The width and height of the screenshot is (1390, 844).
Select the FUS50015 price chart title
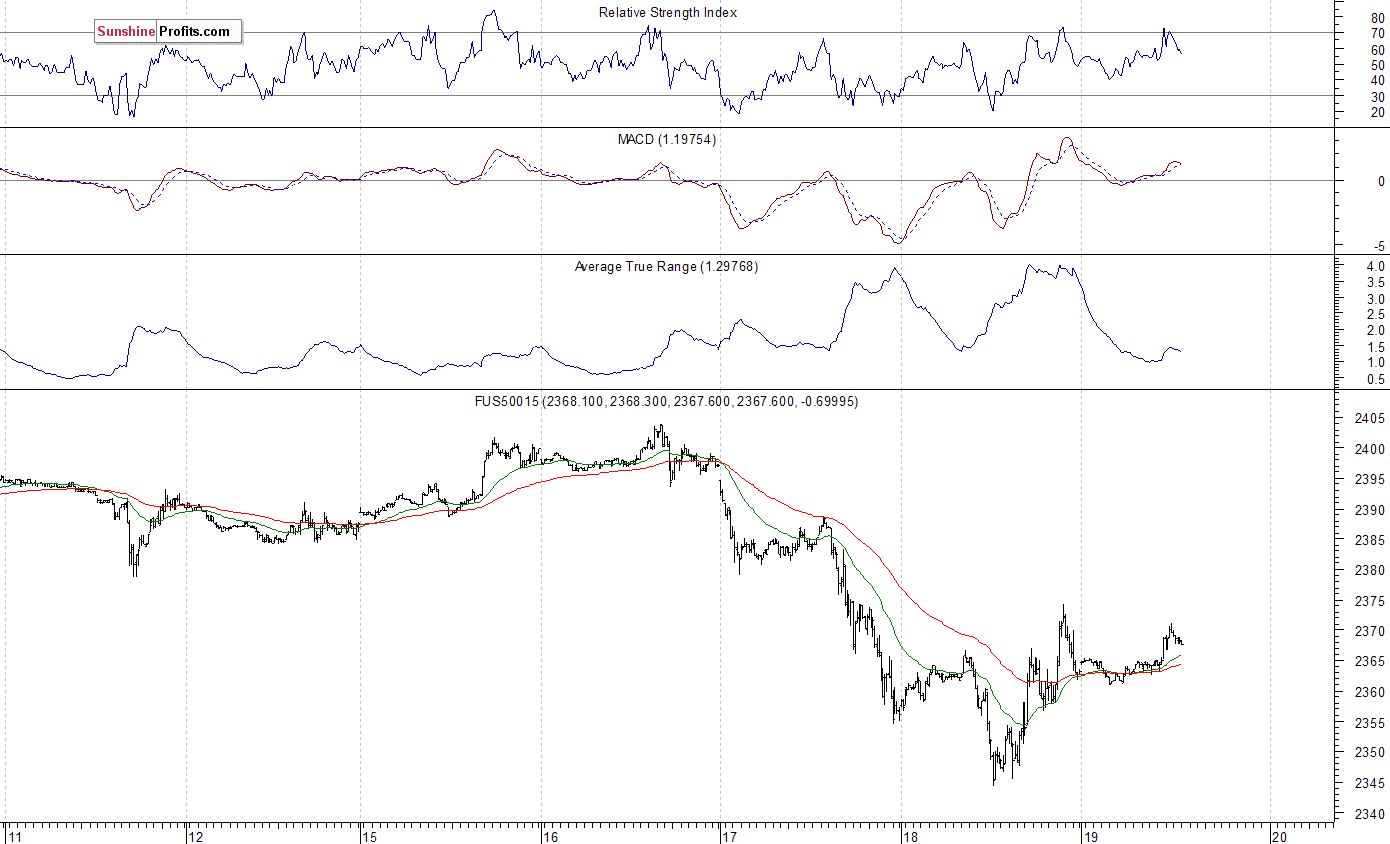tap(666, 401)
